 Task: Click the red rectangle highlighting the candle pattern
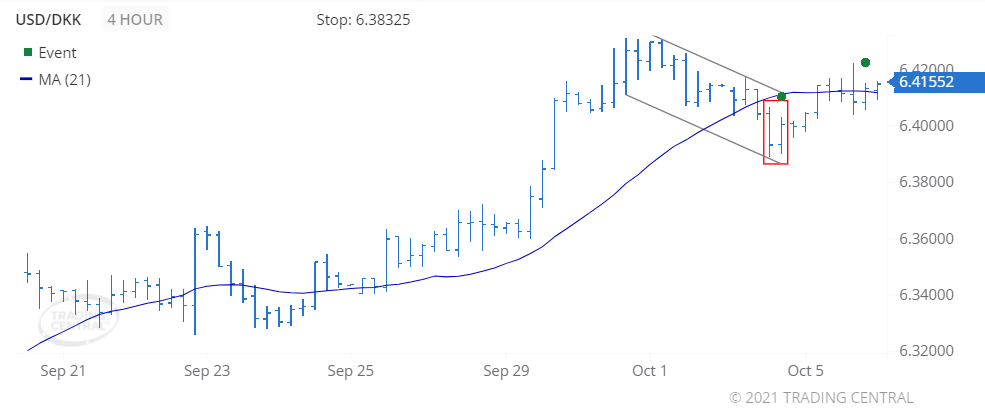(x=776, y=131)
